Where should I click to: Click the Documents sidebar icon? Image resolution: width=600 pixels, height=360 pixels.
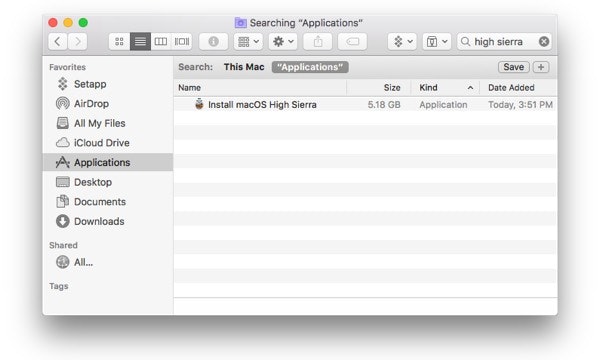click(62, 201)
